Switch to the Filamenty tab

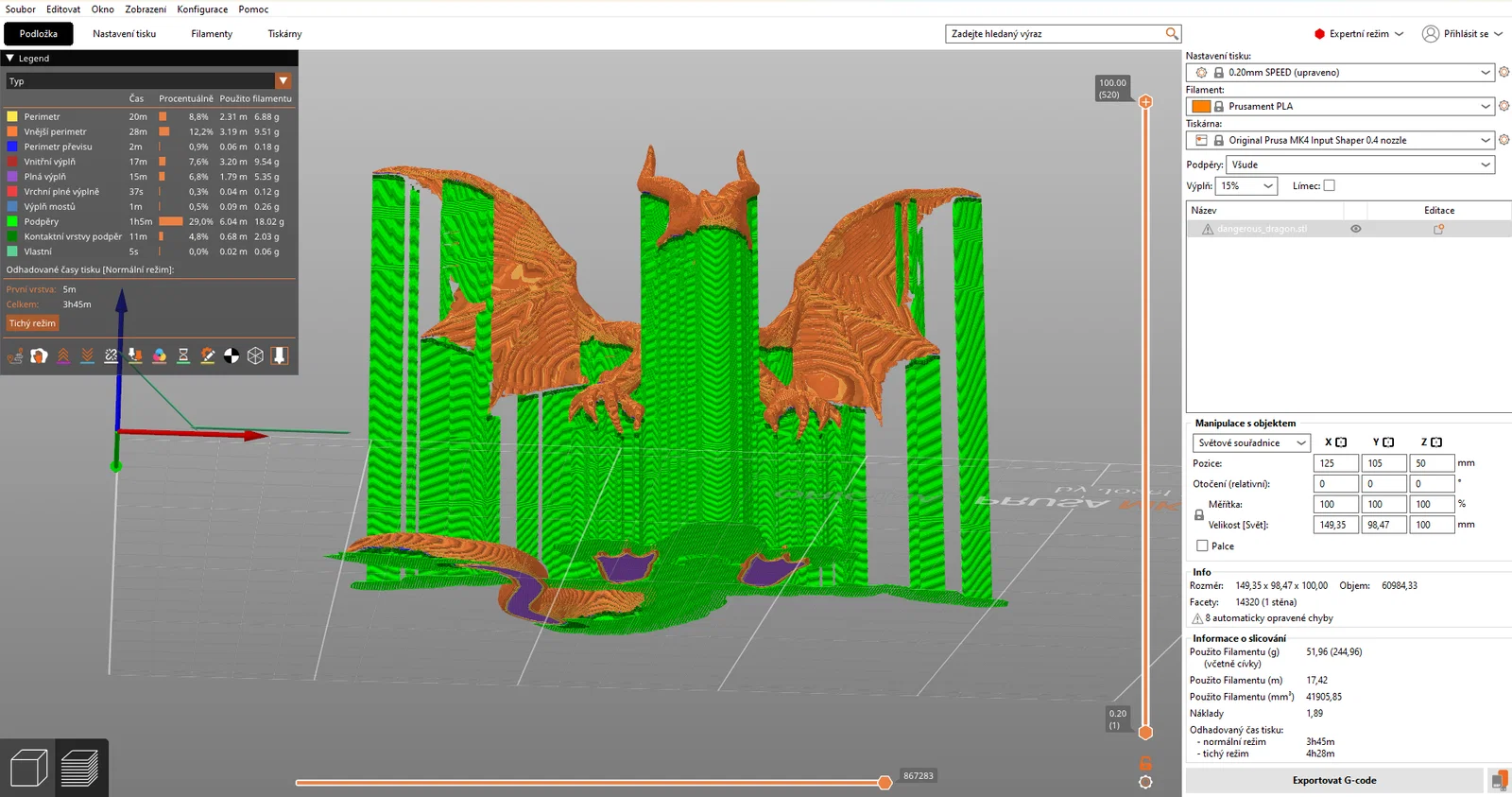[212, 34]
